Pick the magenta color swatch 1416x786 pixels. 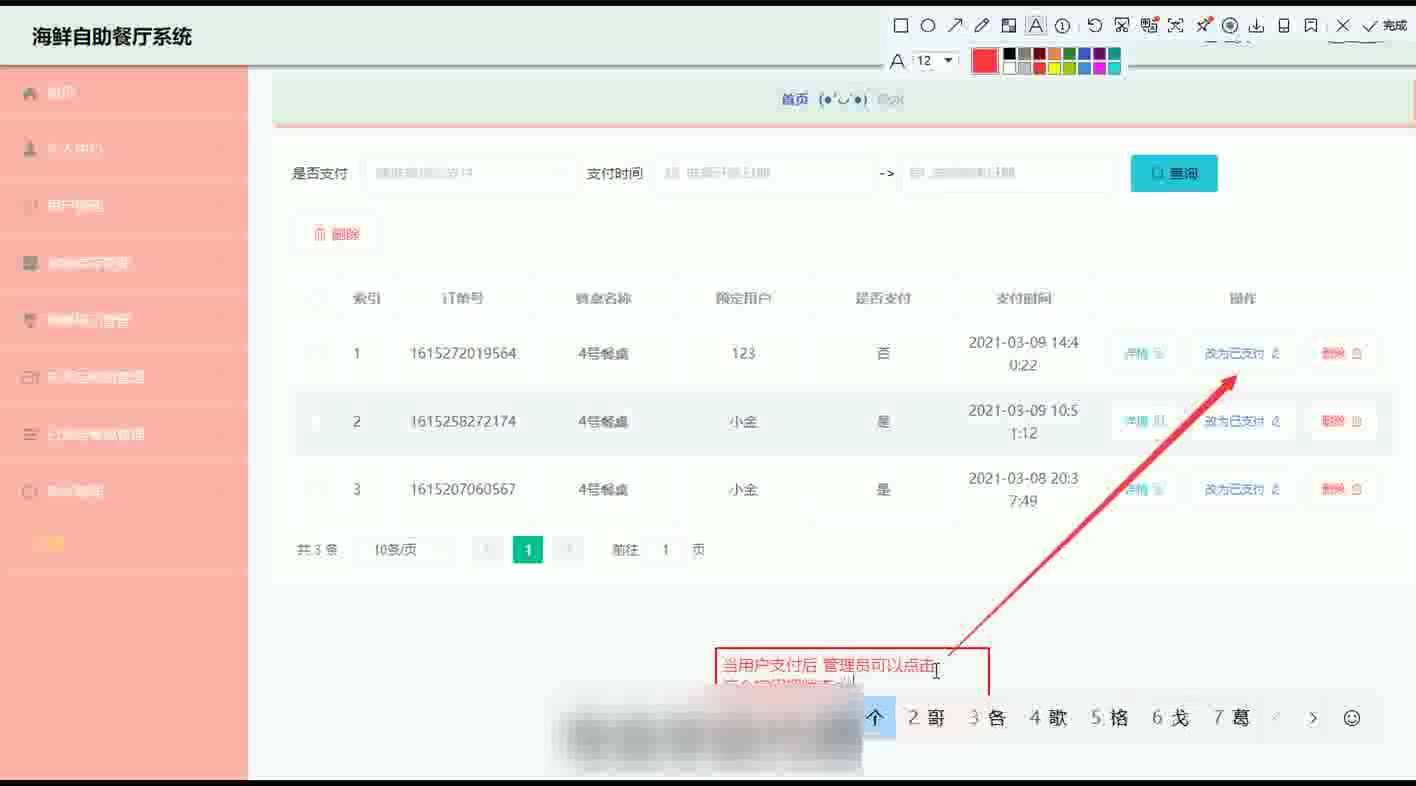(x=1099, y=68)
